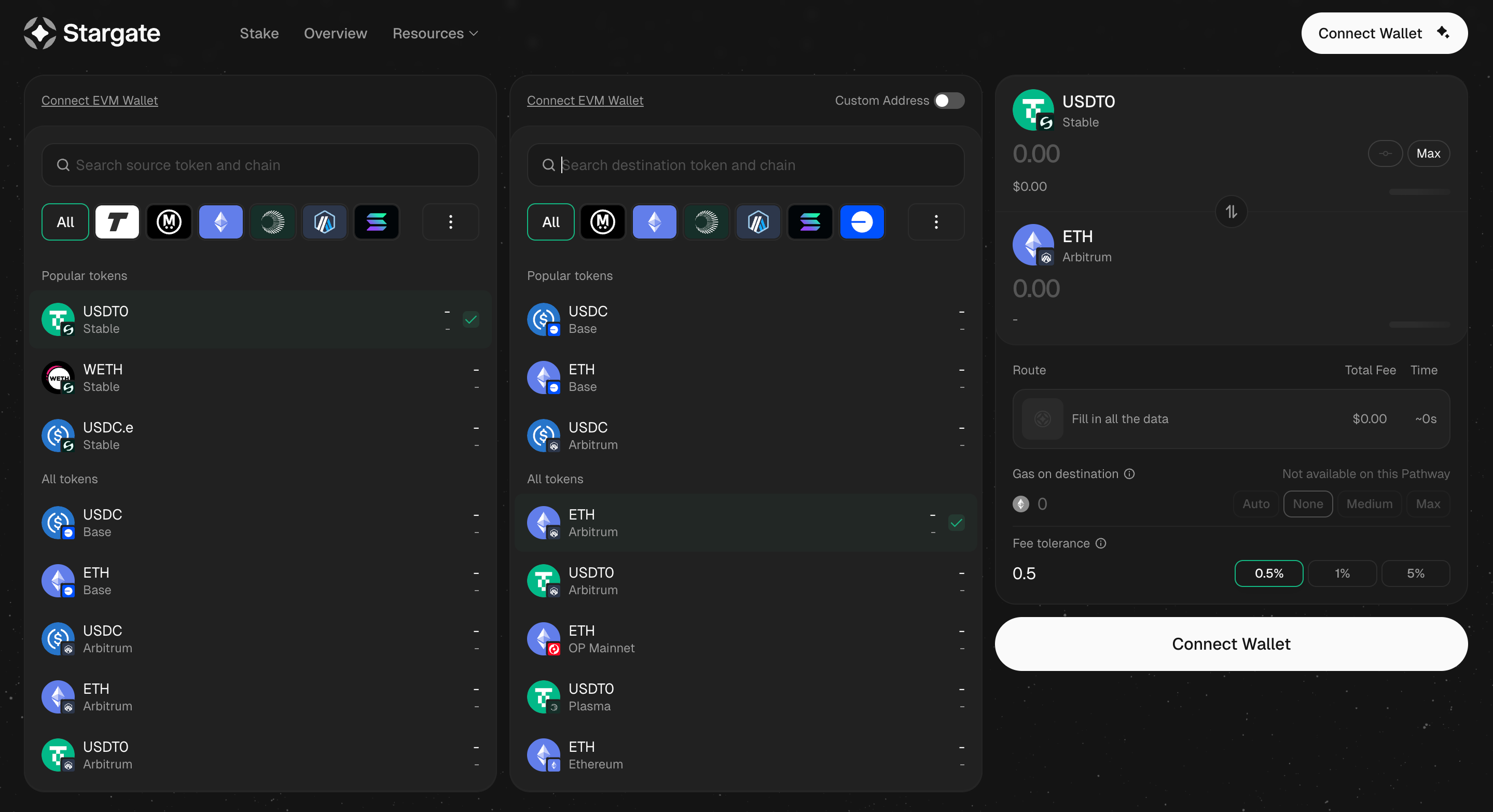Toggle the Custom Address switch
The width and height of the screenshot is (1493, 812).
pyautogui.click(x=949, y=101)
